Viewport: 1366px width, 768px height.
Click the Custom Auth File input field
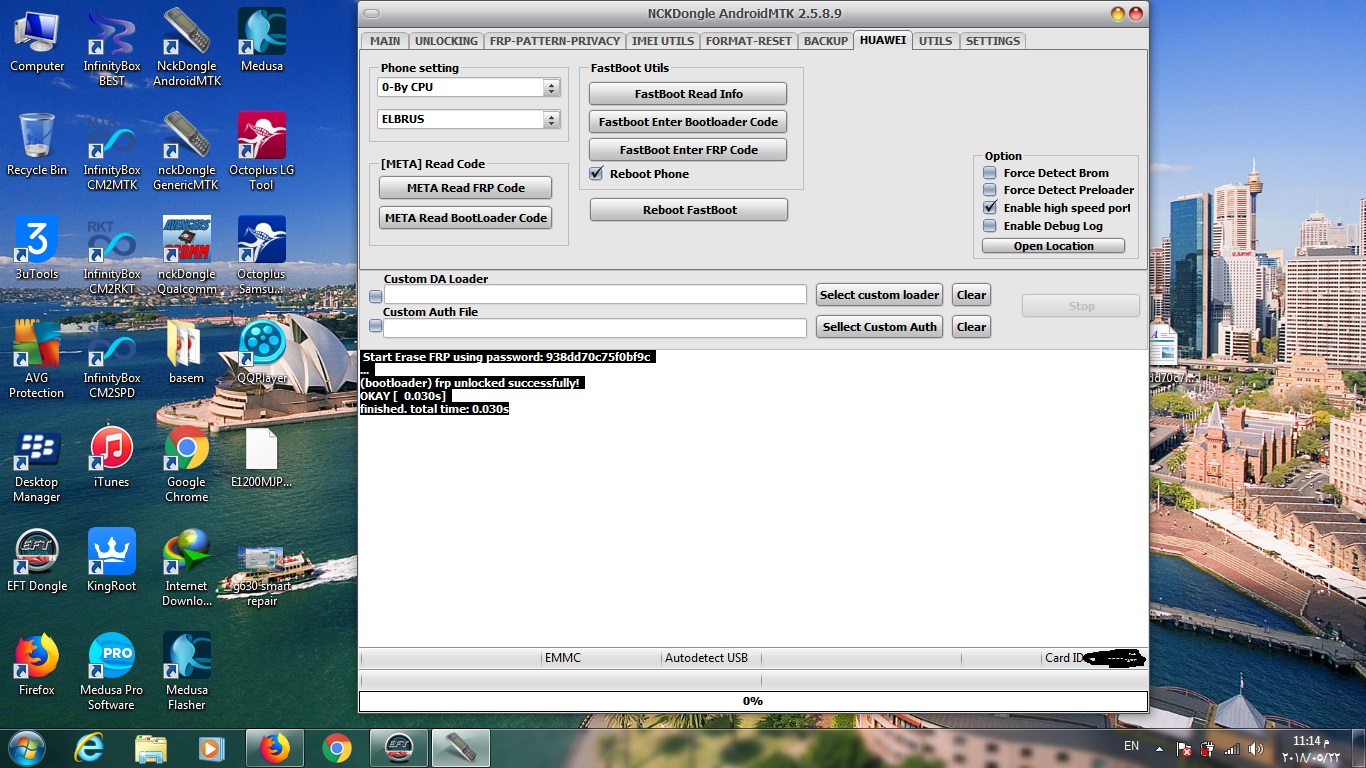[x=595, y=328]
